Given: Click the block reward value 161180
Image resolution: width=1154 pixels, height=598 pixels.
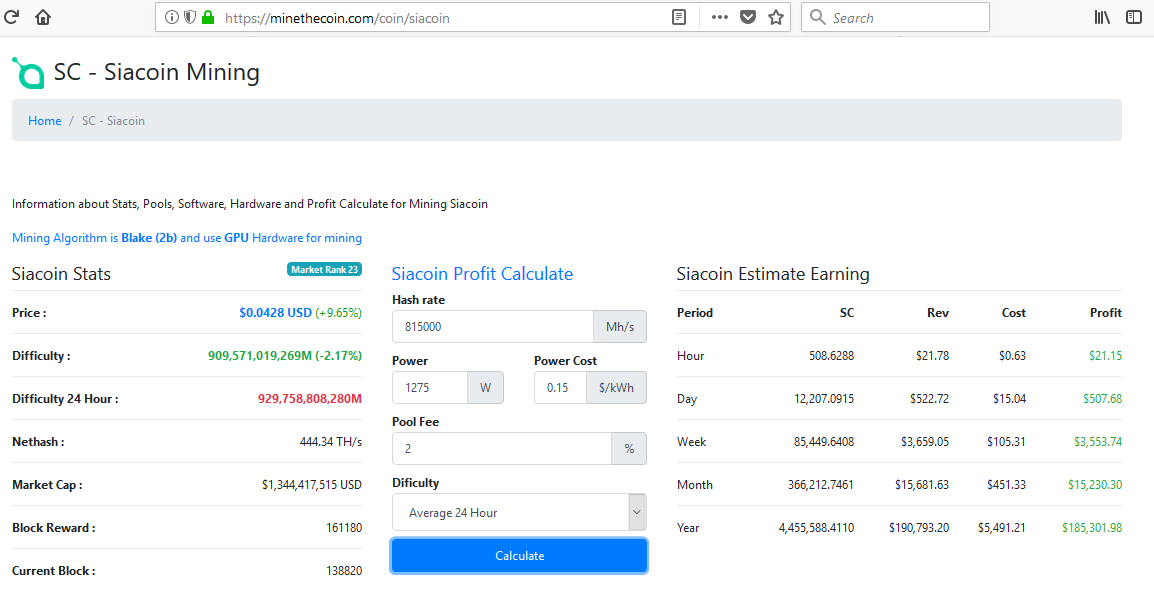Looking at the screenshot, I should click(x=344, y=527).
